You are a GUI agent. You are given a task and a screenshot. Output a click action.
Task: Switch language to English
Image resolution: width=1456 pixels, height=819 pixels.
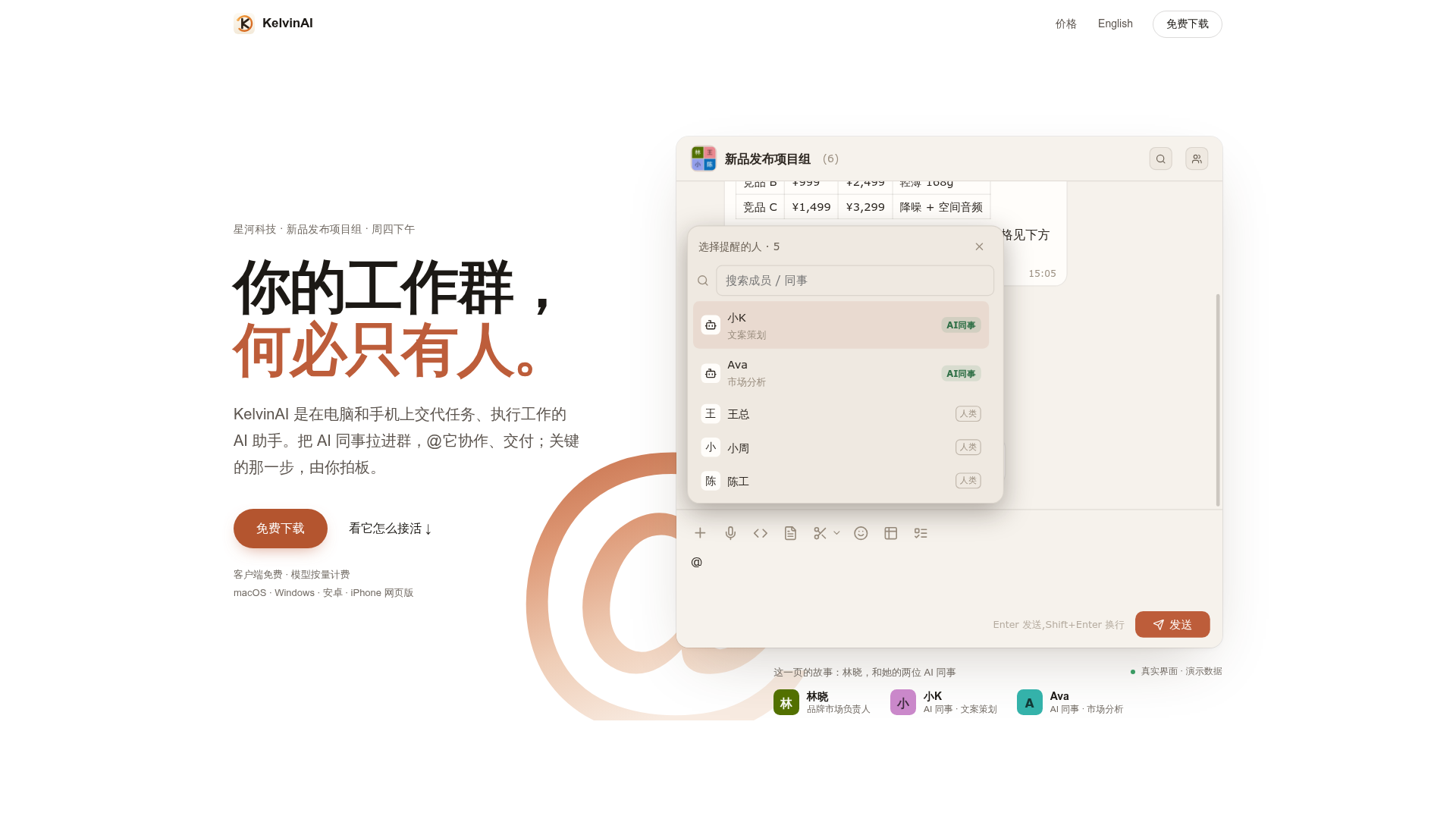(1116, 24)
